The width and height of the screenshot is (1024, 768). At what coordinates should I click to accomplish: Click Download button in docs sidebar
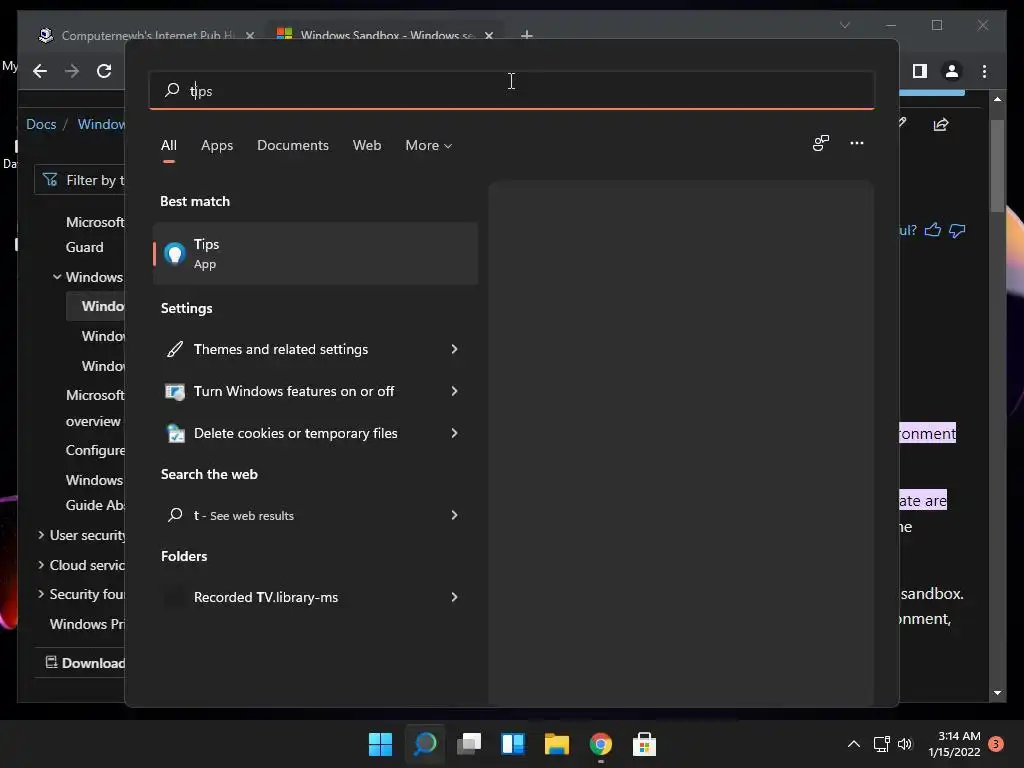[x=85, y=663]
